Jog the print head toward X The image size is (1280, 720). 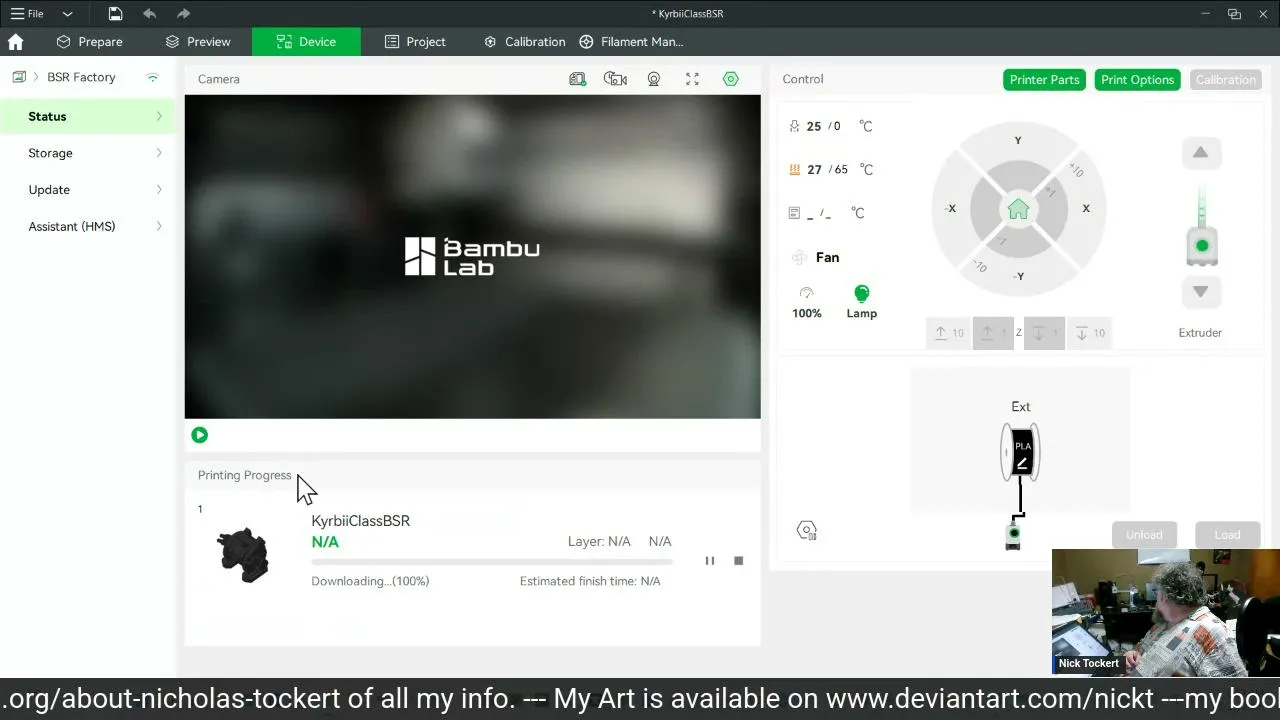[x=1086, y=209]
